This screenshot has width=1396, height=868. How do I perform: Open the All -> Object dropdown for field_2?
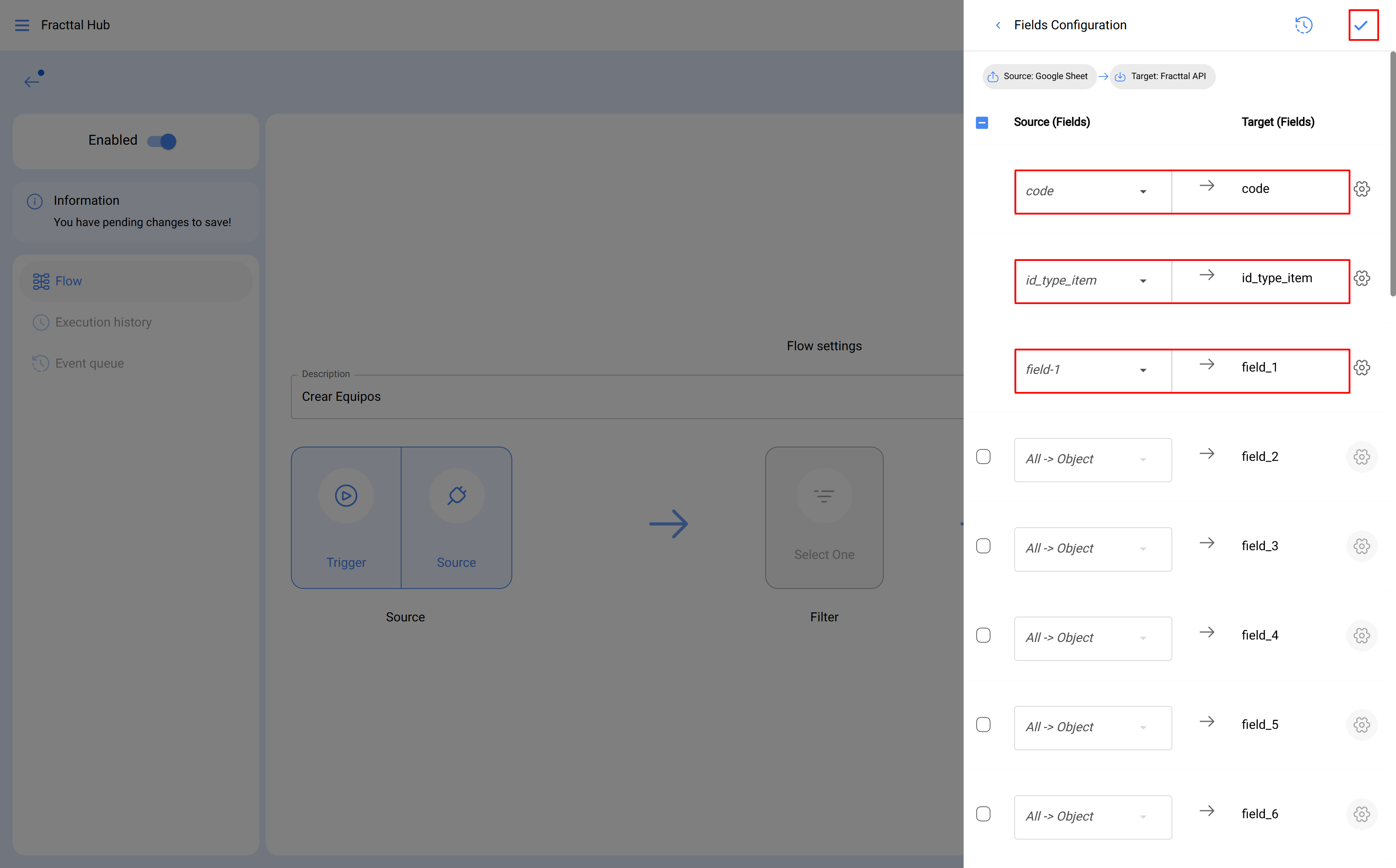coord(1144,459)
